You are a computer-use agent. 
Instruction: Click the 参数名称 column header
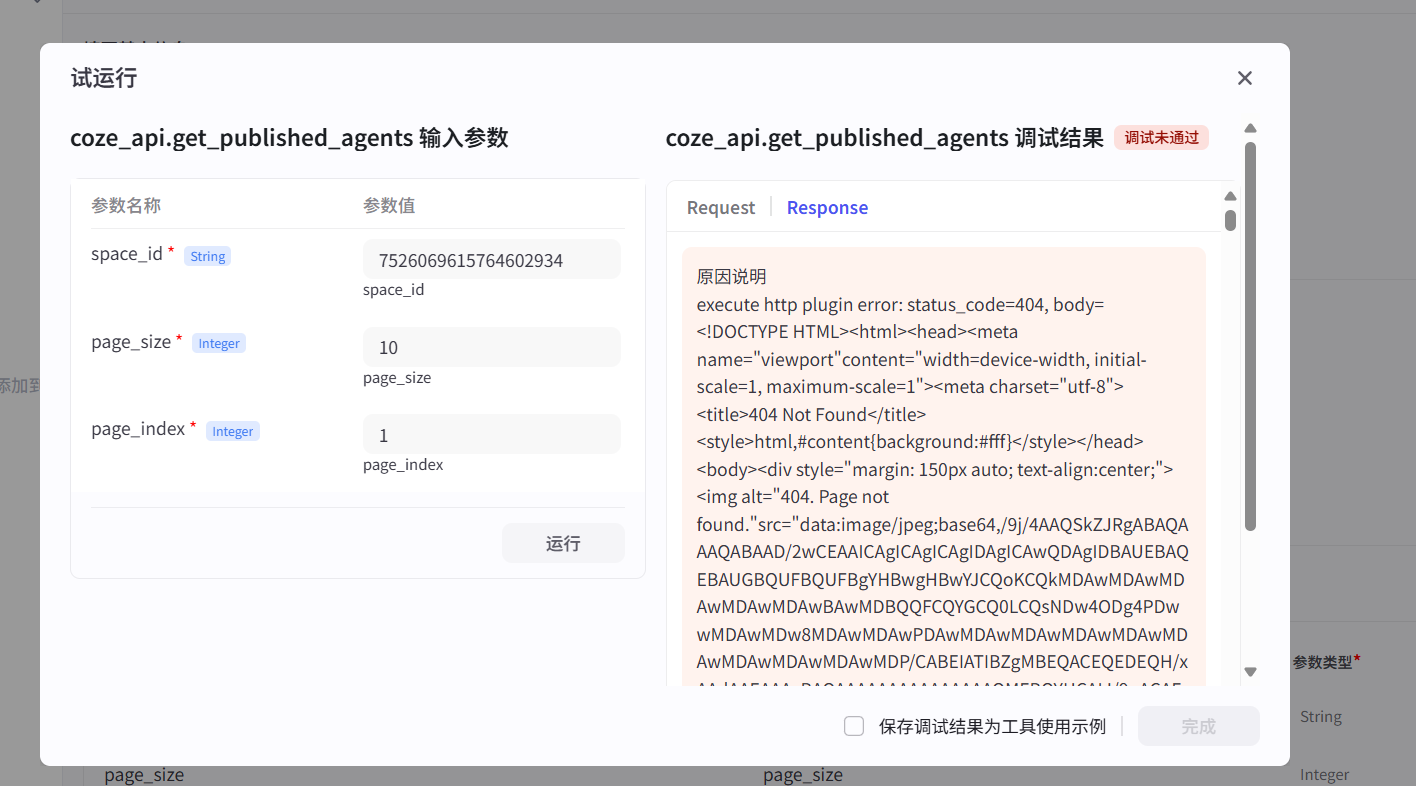click(126, 206)
